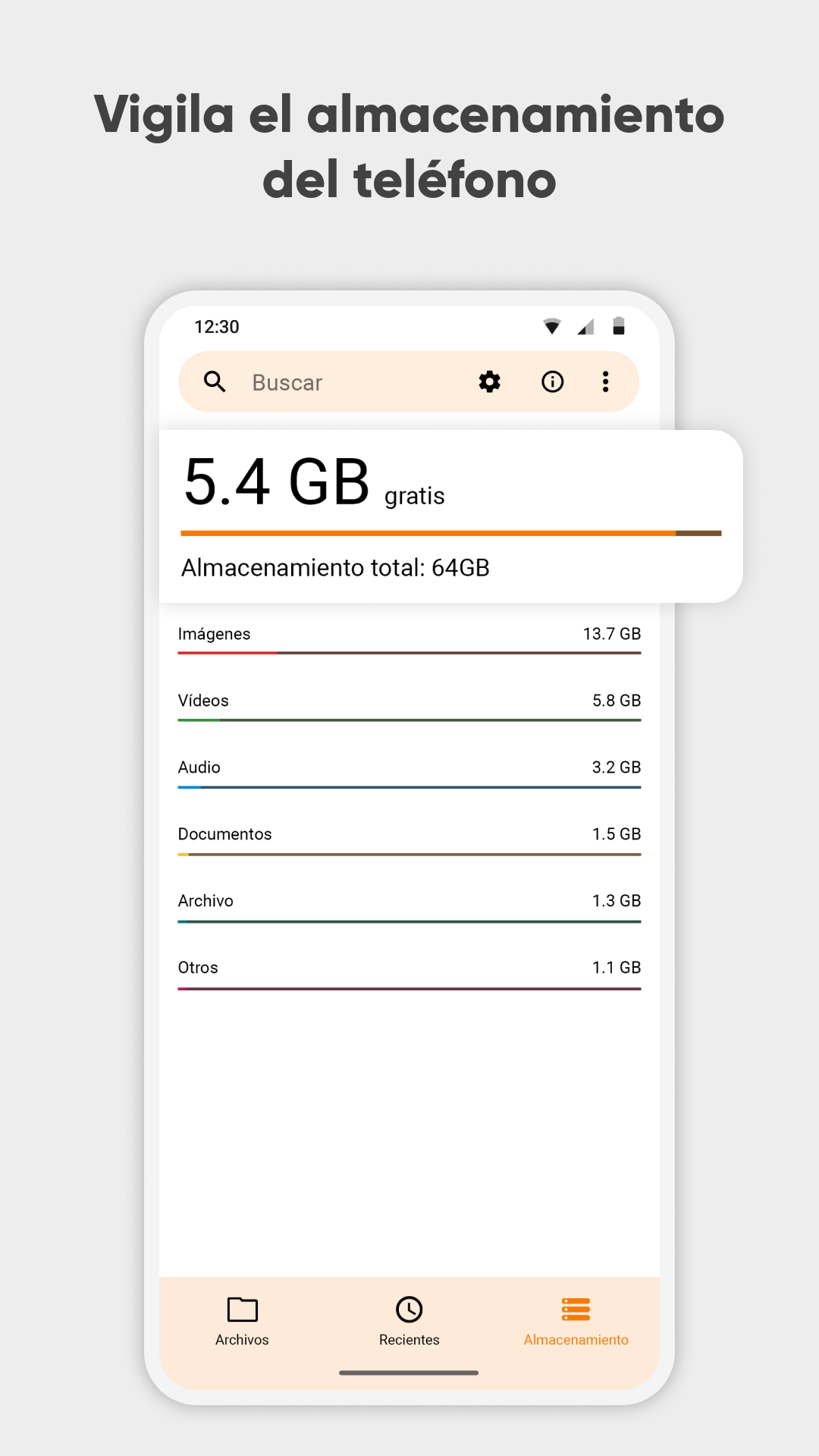Viewport: 819px width, 1456px height.
Task: Open the info circle icon
Action: 553,381
